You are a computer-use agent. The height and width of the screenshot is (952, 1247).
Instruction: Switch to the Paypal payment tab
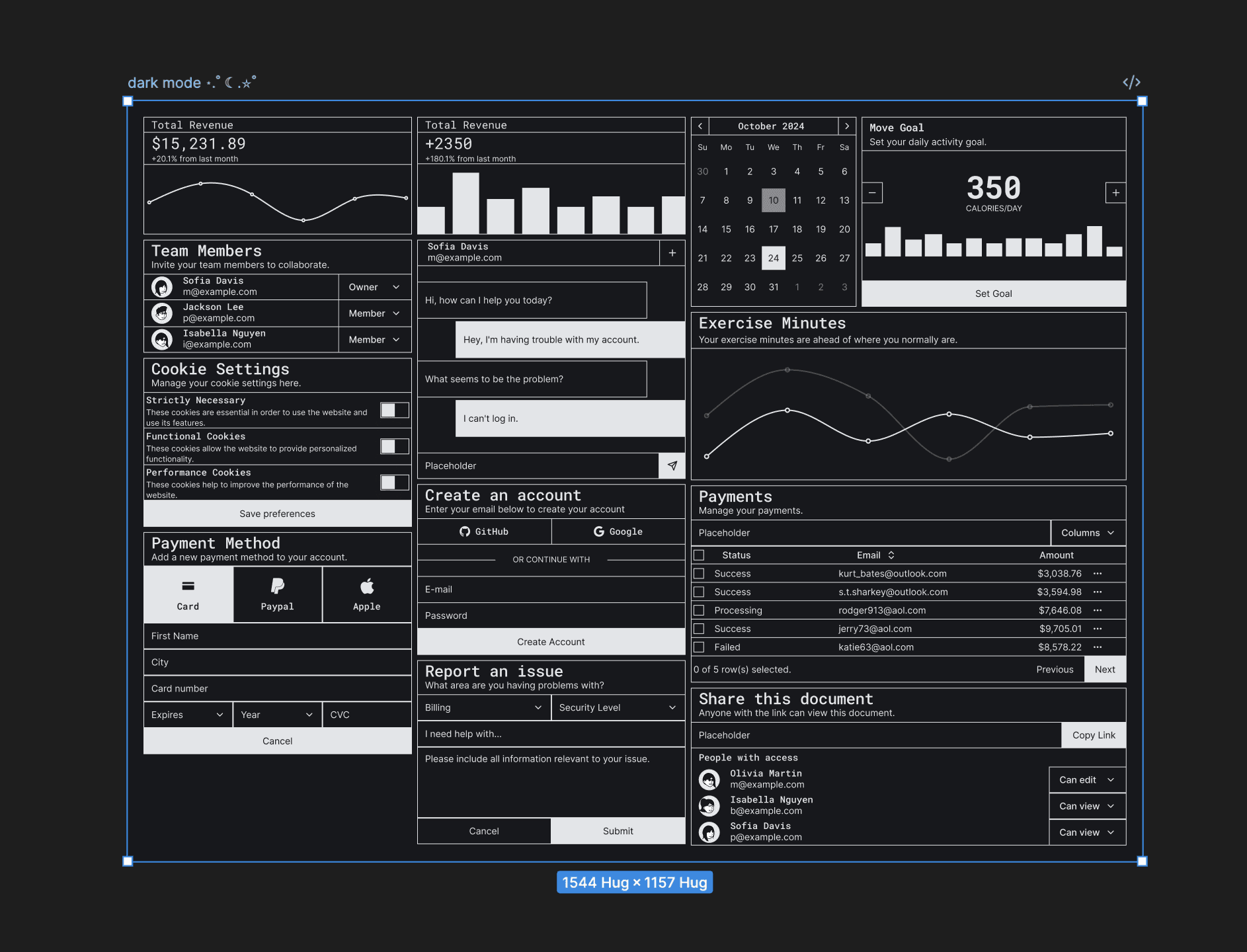(x=277, y=594)
